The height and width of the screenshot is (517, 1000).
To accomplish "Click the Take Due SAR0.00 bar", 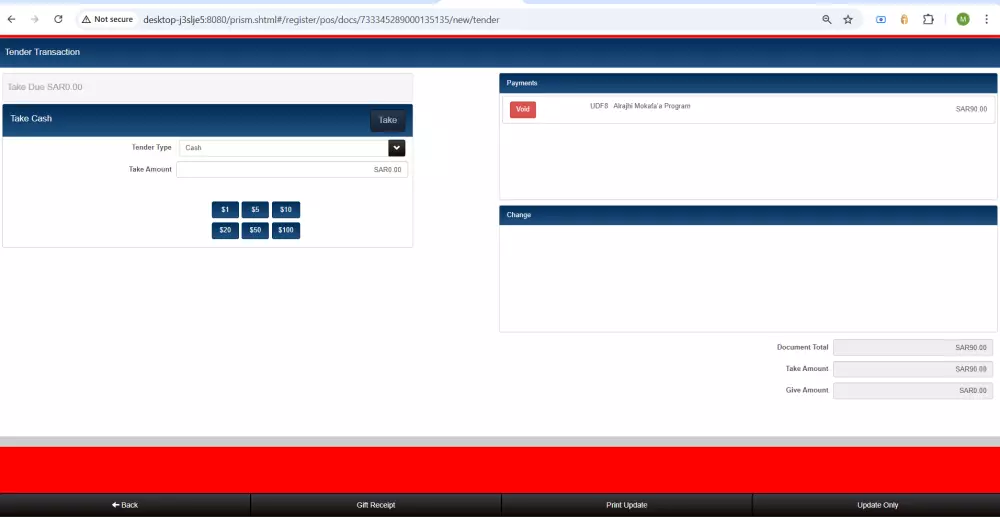I will [207, 87].
